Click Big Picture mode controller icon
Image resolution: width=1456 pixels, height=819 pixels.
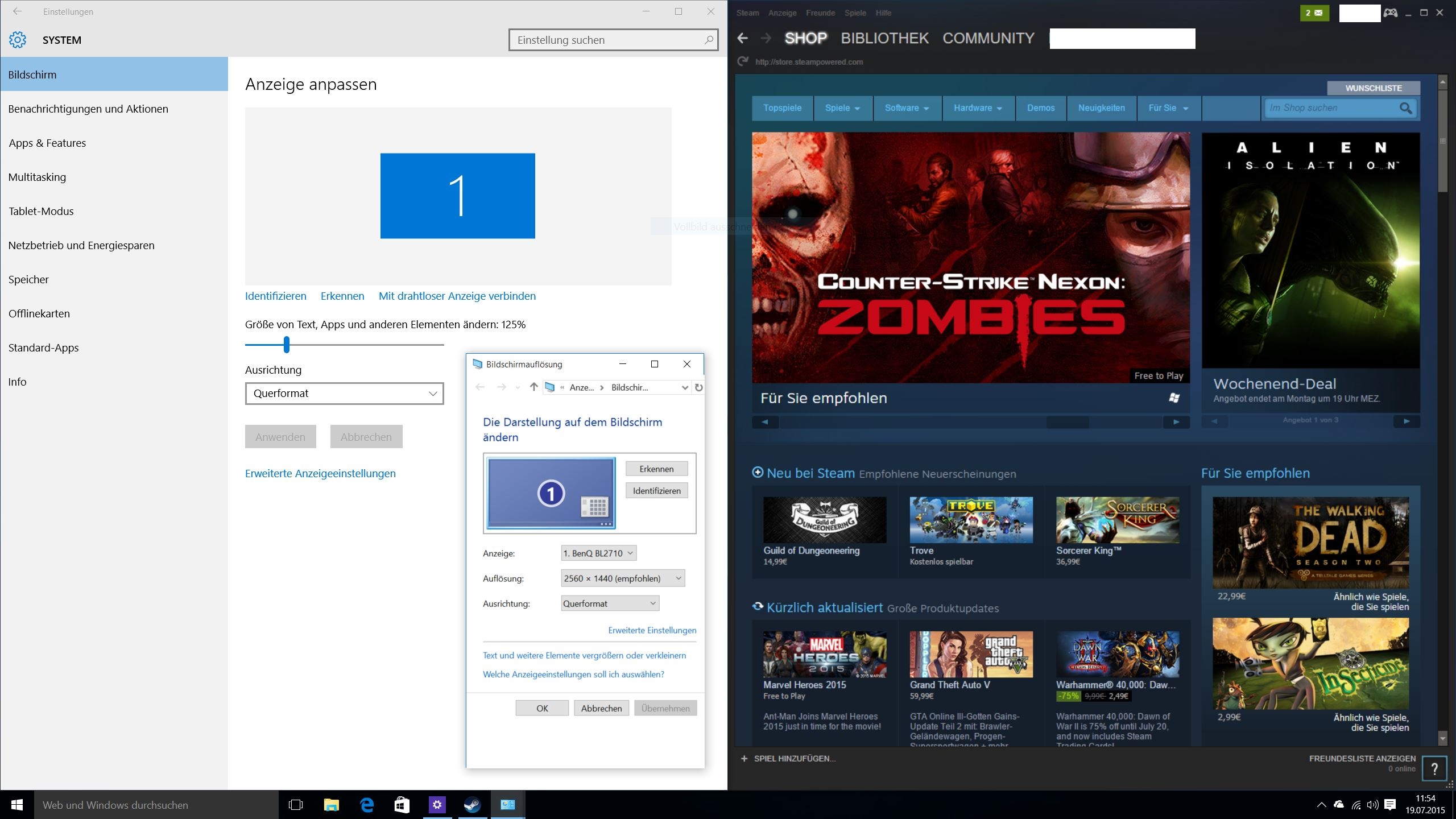[1390, 13]
